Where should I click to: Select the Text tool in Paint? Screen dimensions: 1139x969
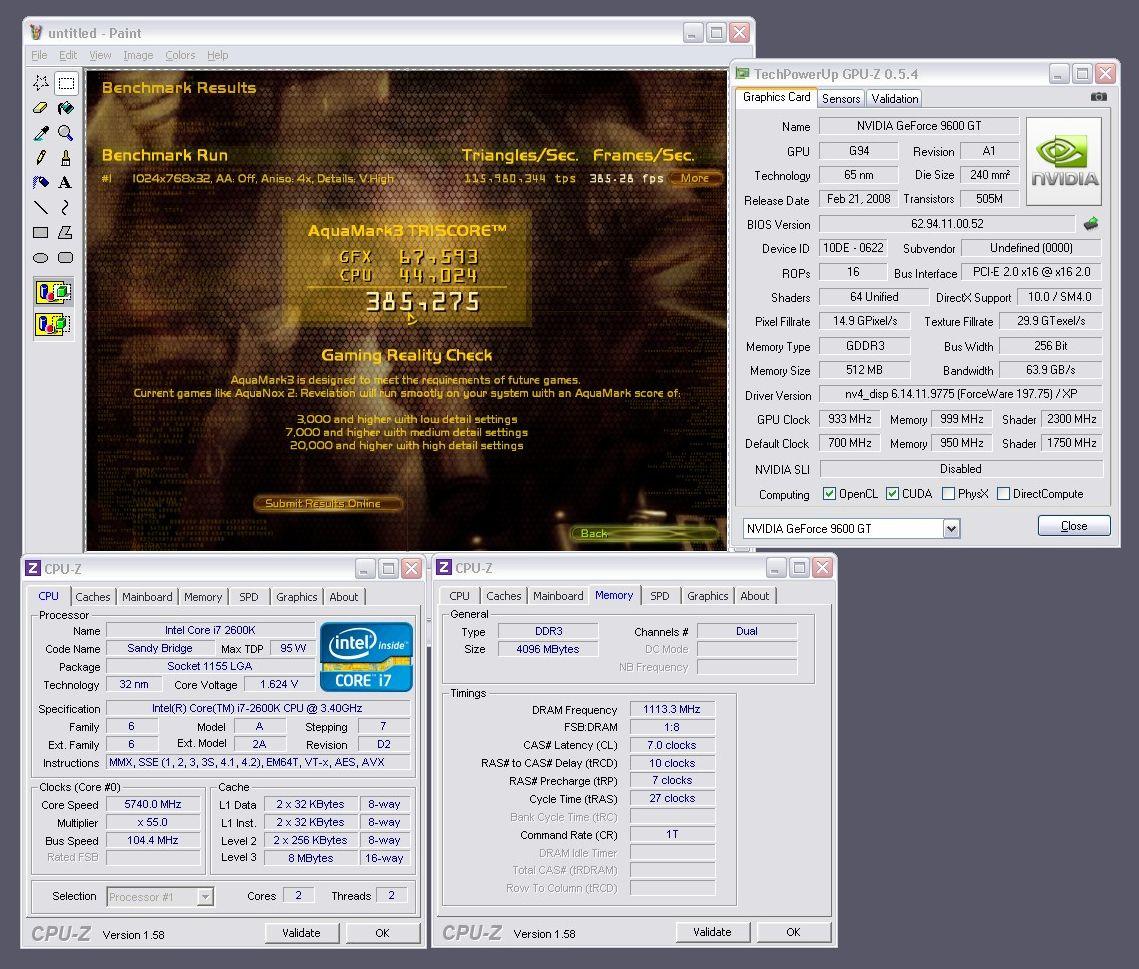point(66,182)
